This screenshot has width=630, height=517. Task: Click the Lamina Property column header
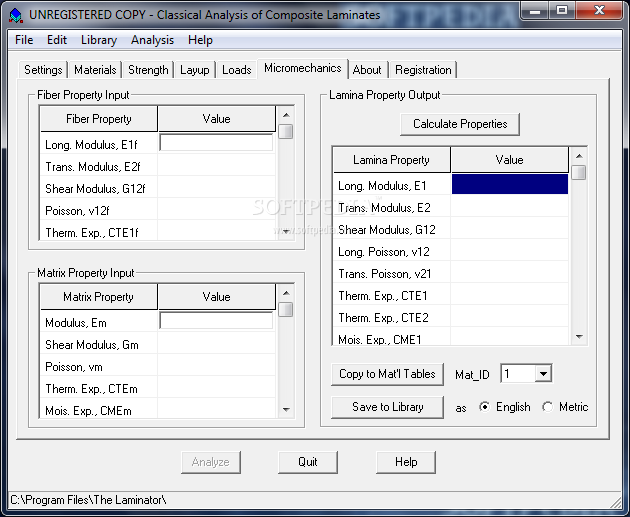coord(392,160)
